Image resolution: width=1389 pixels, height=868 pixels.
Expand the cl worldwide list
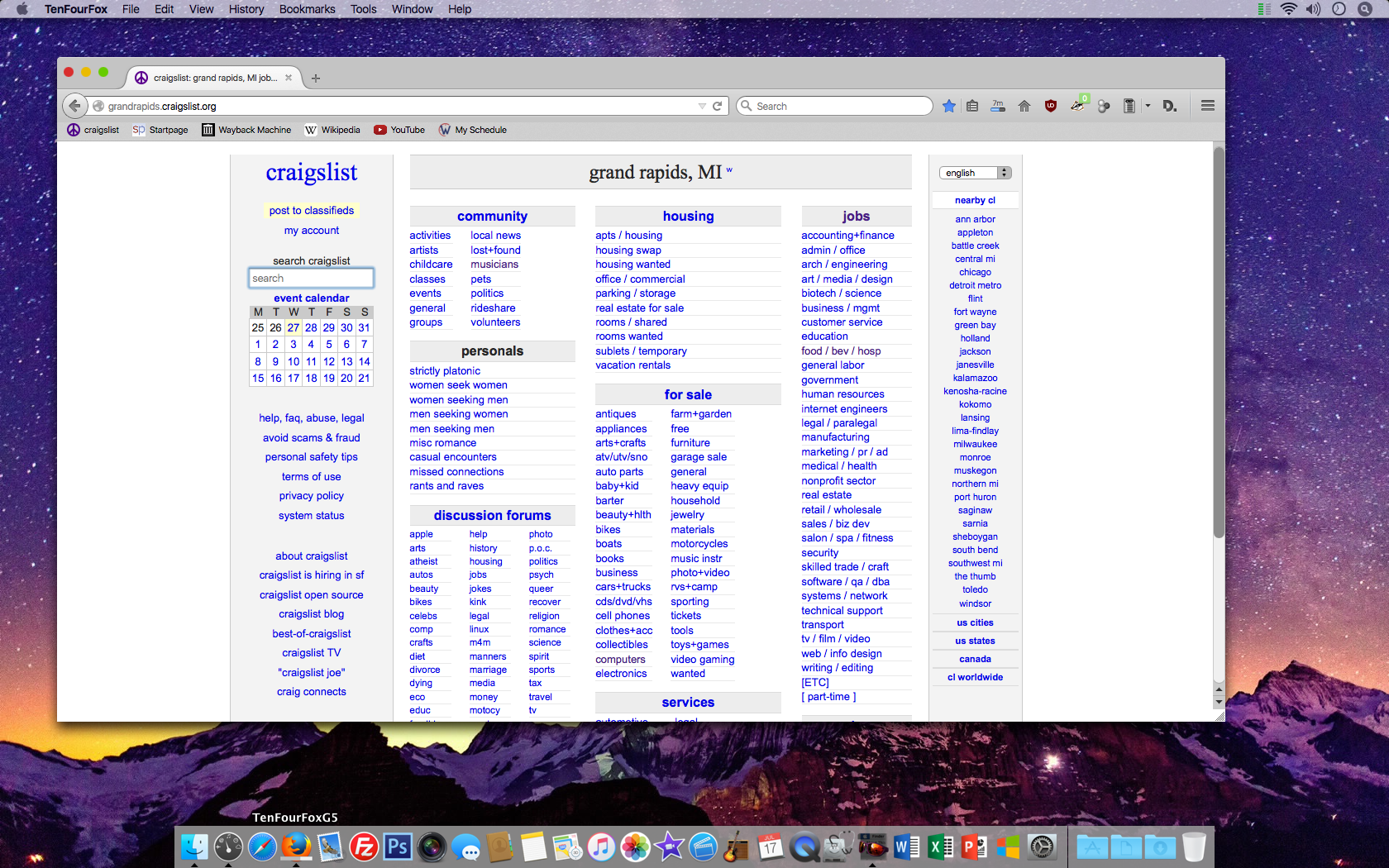point(976,678)
